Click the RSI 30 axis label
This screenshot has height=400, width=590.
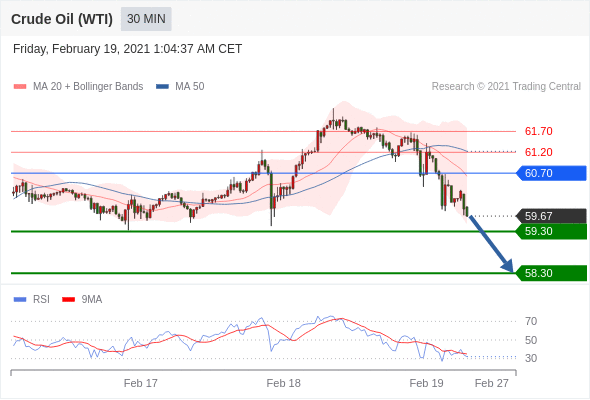(531, 358)
